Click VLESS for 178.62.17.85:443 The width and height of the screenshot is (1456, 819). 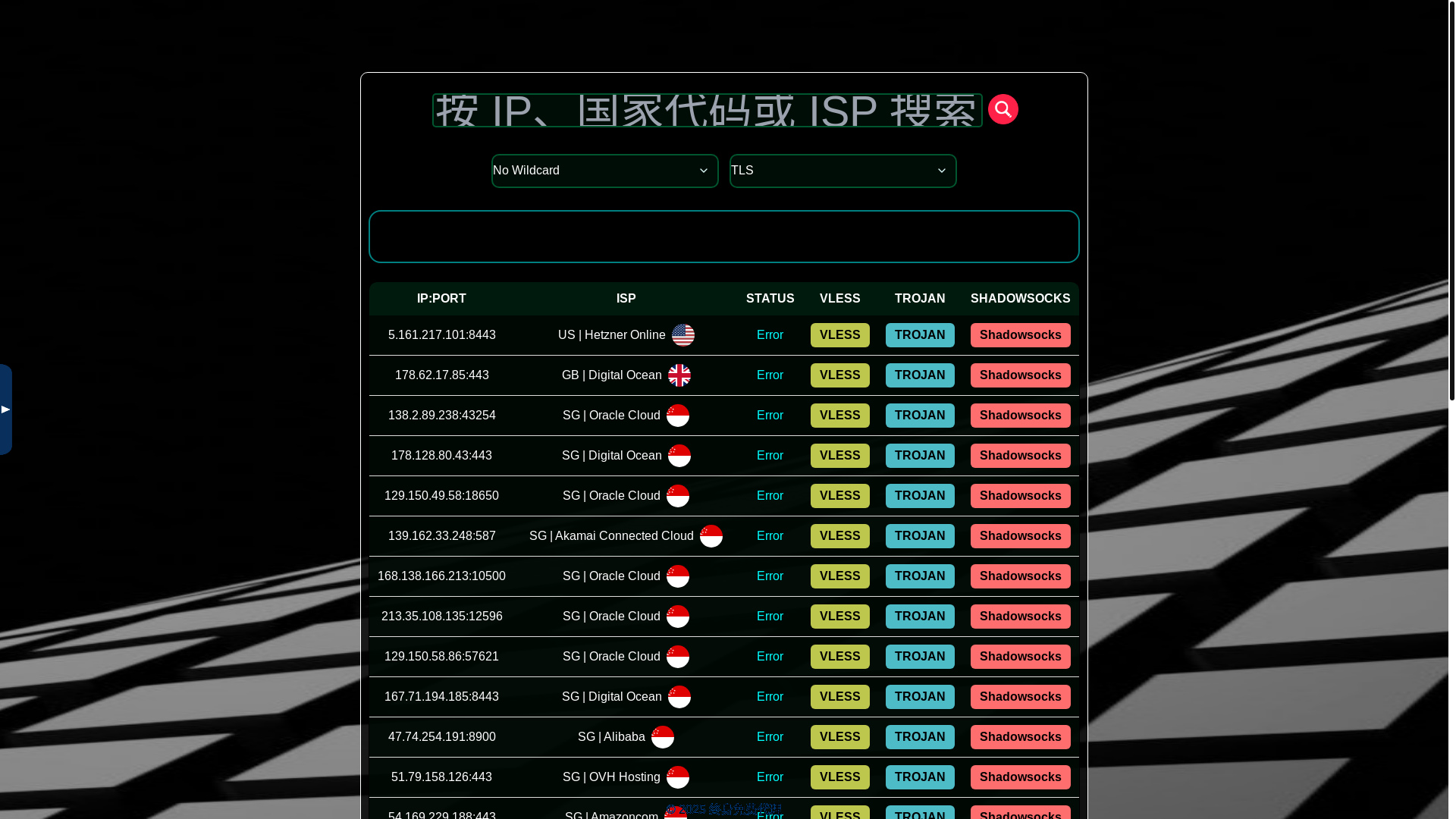[x=839, y=375]
